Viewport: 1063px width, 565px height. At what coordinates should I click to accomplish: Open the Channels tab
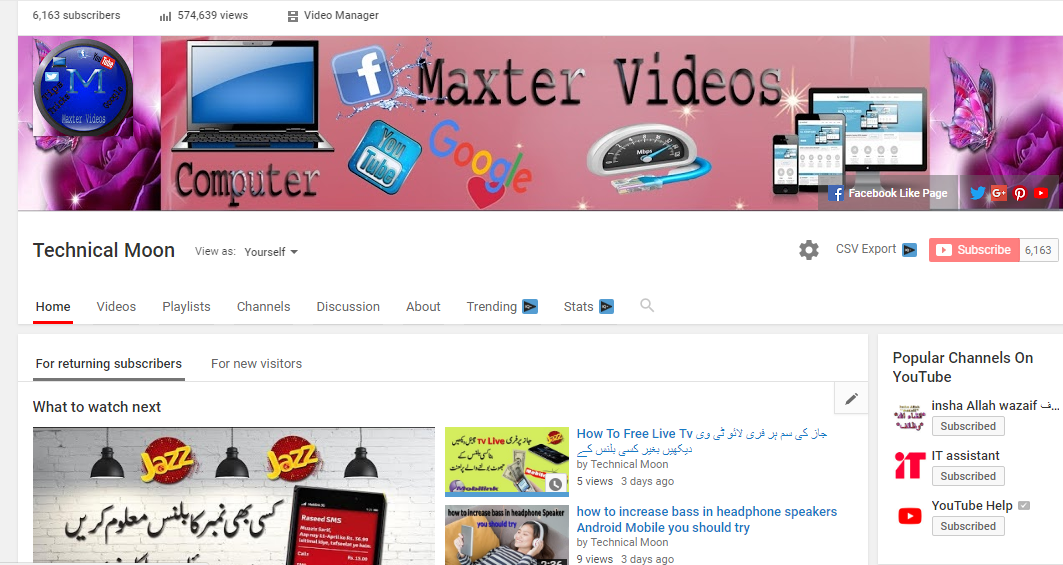pyautogui.click(x=263, y=307)
